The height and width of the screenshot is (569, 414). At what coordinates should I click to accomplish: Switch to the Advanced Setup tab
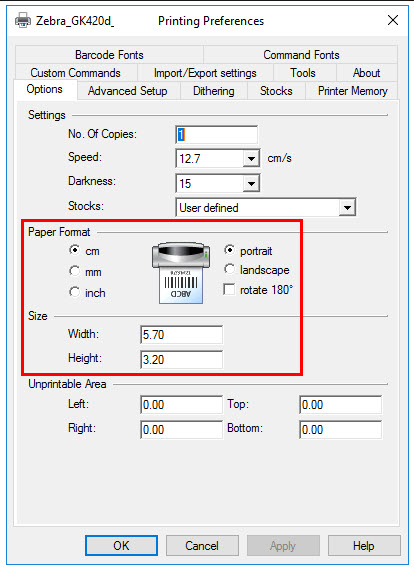pos(128,91)
